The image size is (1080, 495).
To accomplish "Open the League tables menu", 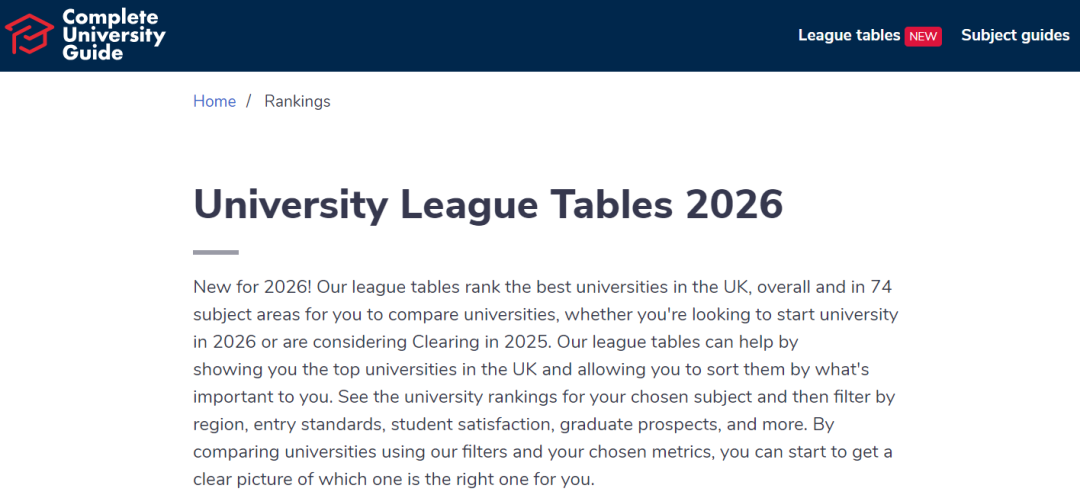I will [848, 35].
